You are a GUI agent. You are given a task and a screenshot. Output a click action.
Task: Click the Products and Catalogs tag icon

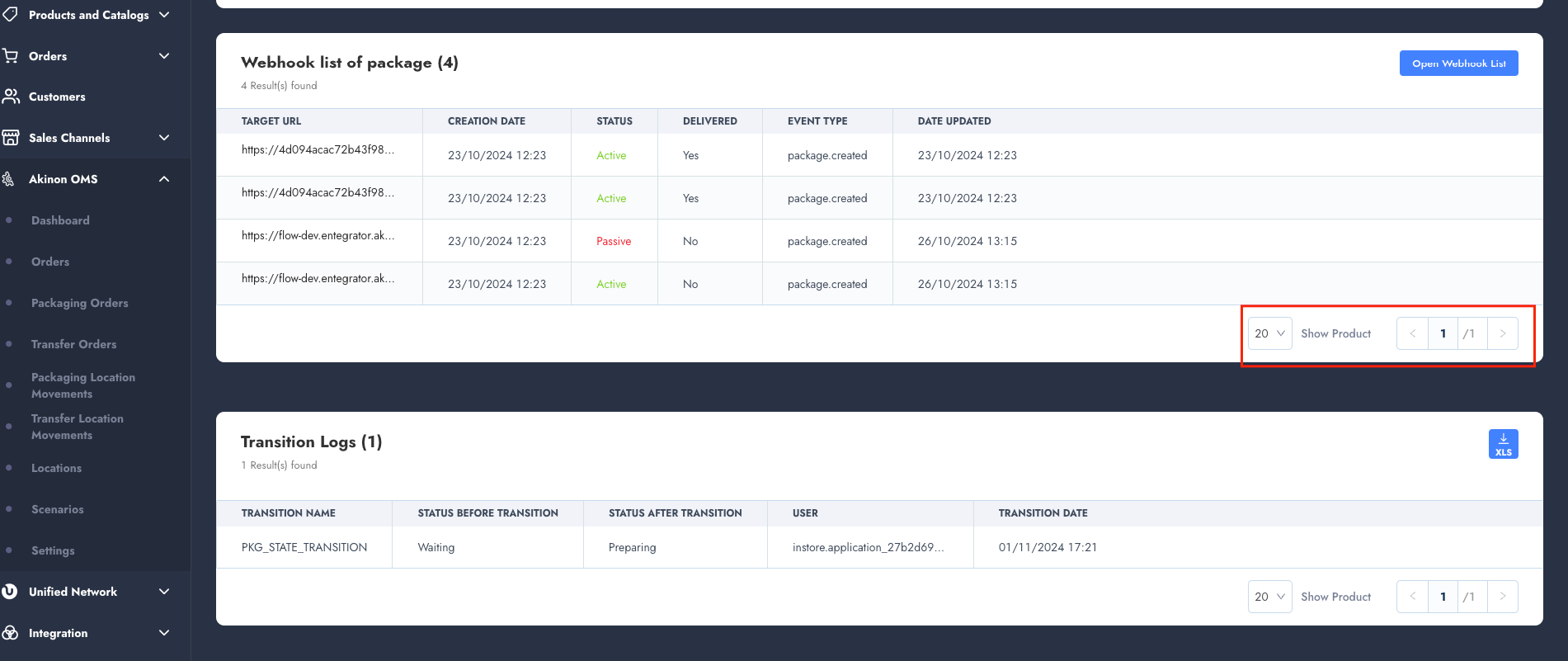pos(10,15)
